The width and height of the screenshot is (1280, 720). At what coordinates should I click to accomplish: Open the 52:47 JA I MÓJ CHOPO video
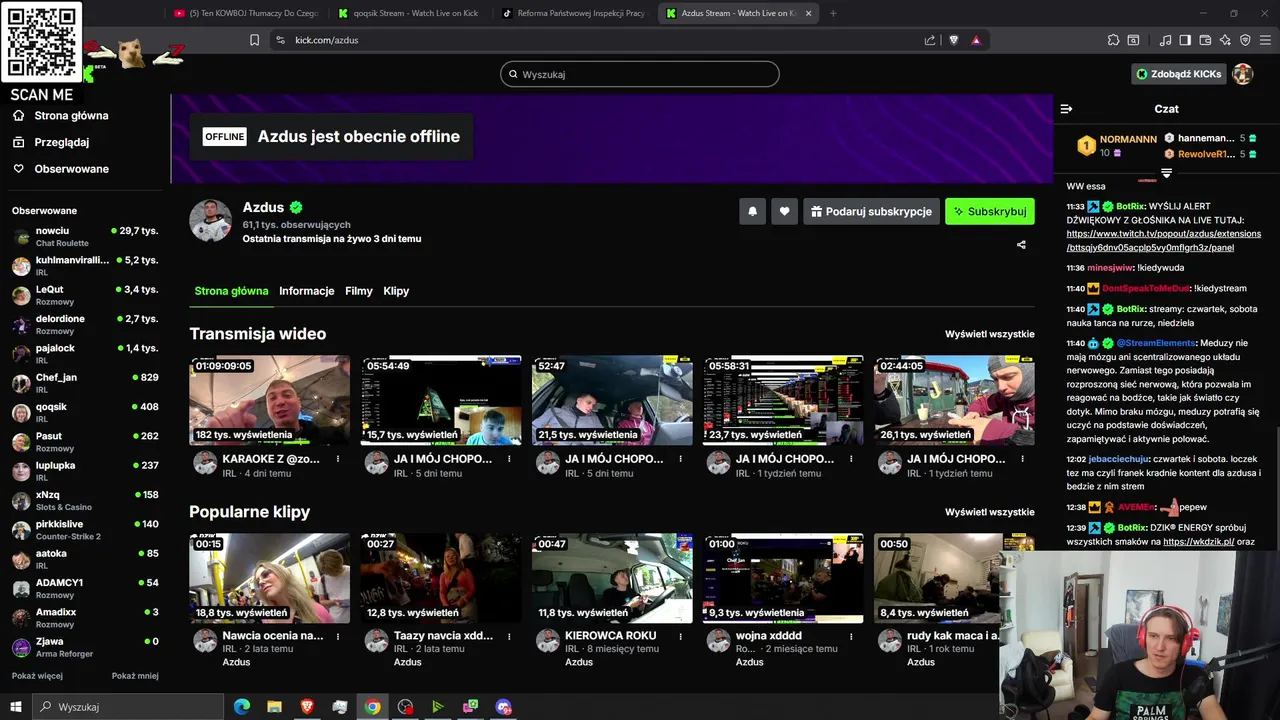(x=612, y=400)
